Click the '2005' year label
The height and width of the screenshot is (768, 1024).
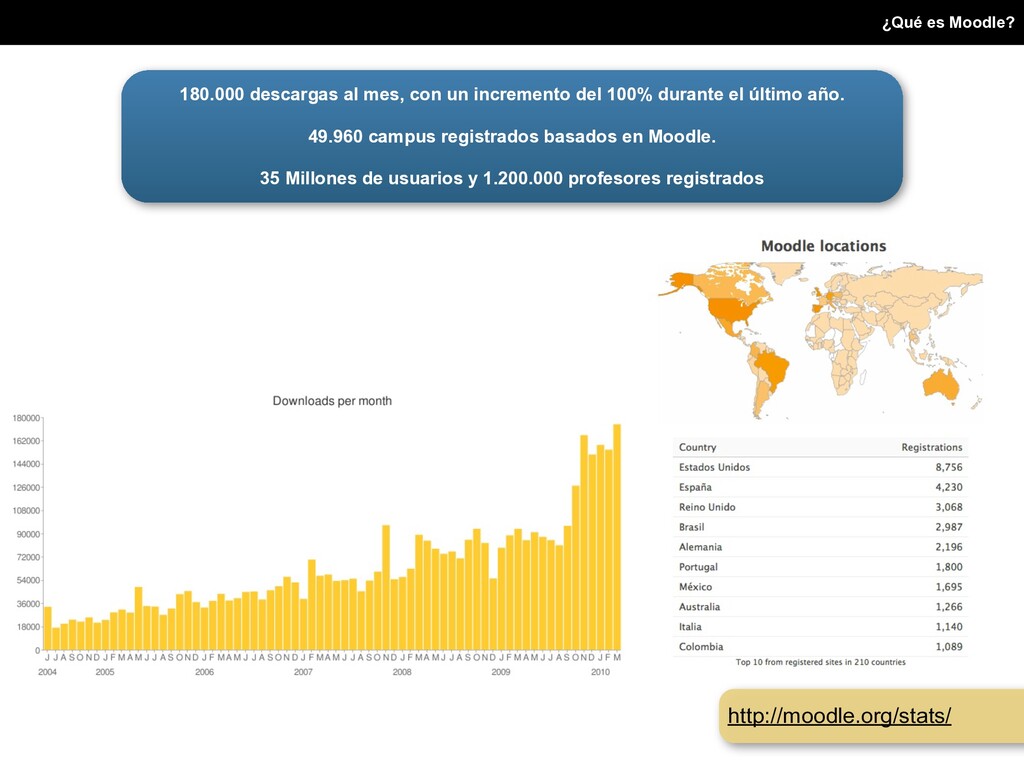[x=105, y=672]
